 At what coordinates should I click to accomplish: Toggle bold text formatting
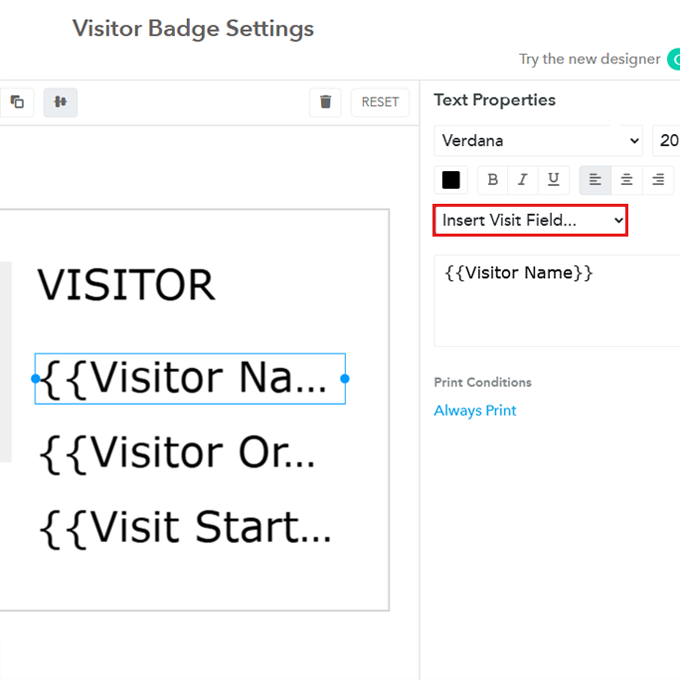[492, 180]
